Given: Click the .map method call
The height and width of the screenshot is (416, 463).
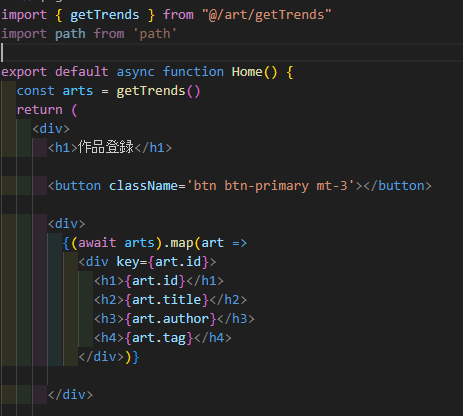Looking at the screenshot, I should [x=177, y=243].
